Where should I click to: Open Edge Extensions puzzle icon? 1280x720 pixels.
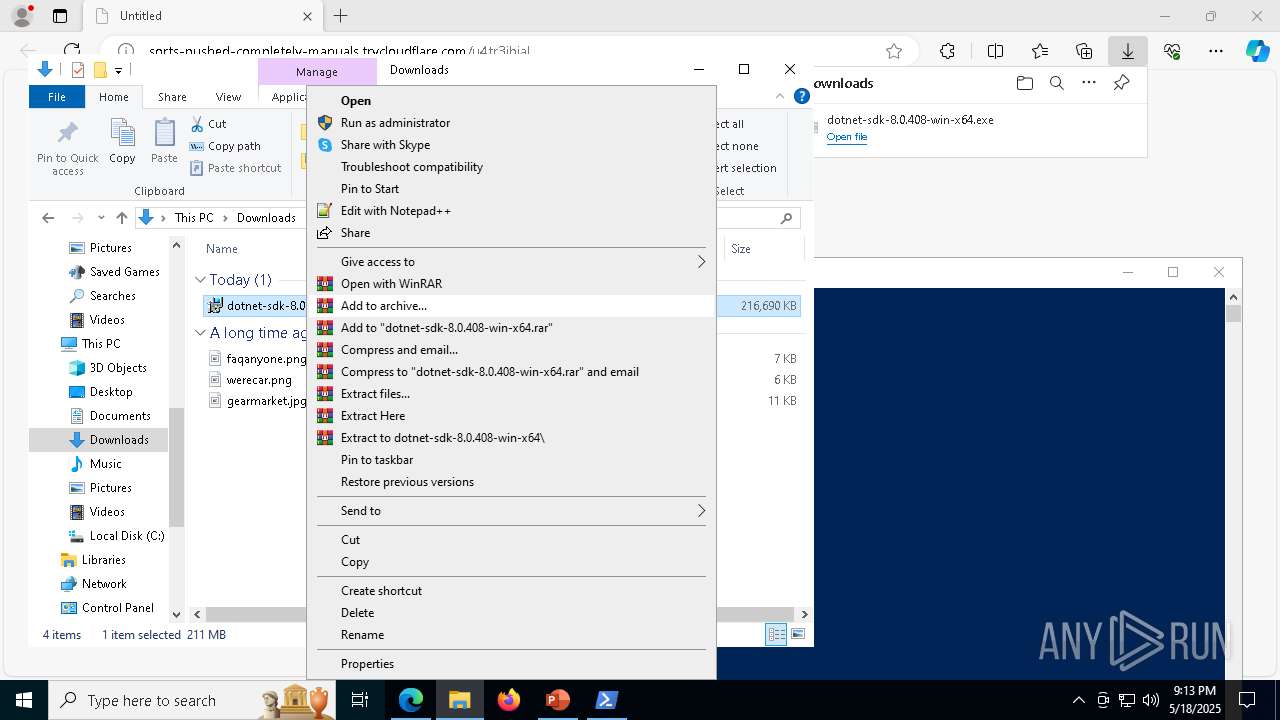pyautogui.click(x=947, y=51)
